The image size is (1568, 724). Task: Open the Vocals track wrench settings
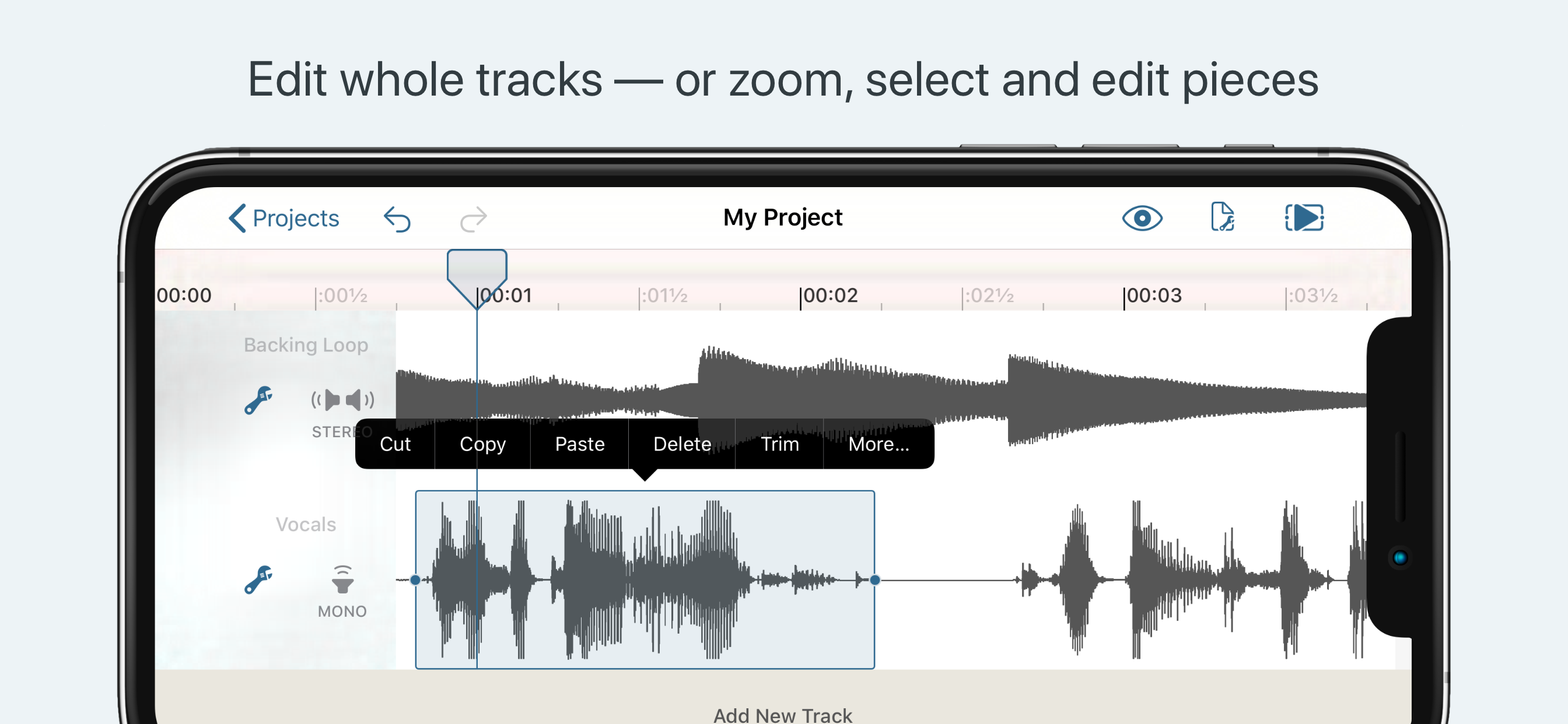coord(258,580)
